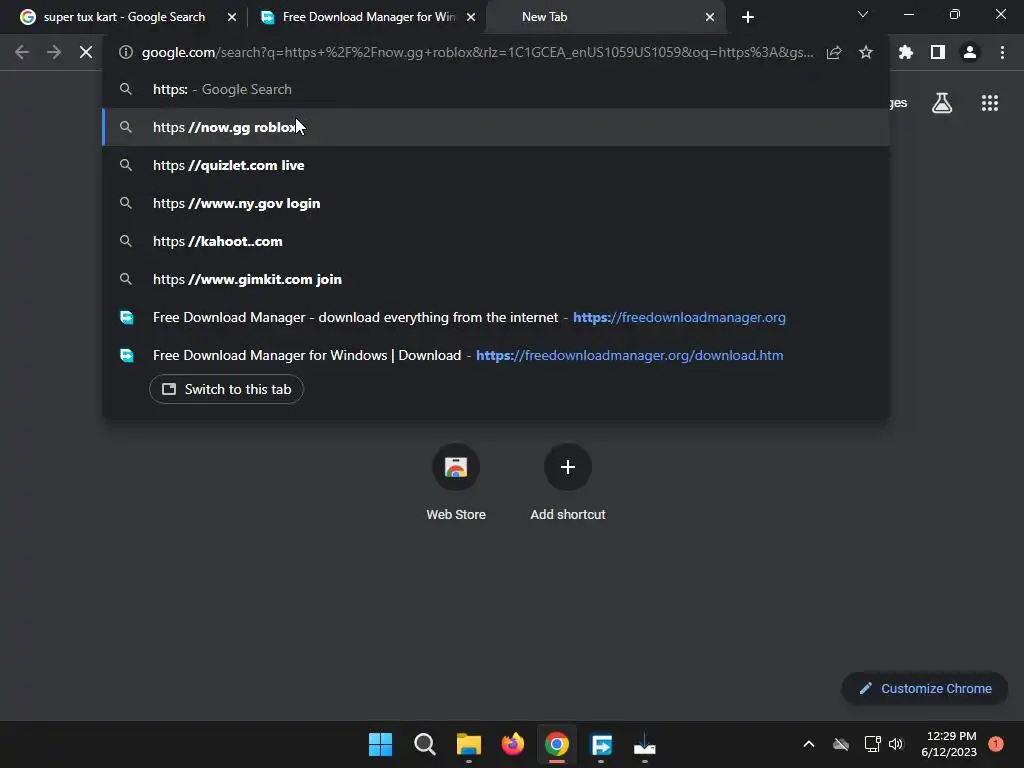
Task: Open Free Download Manager taskbar icon
Action: pyautogui.click(x=601, y=744)
